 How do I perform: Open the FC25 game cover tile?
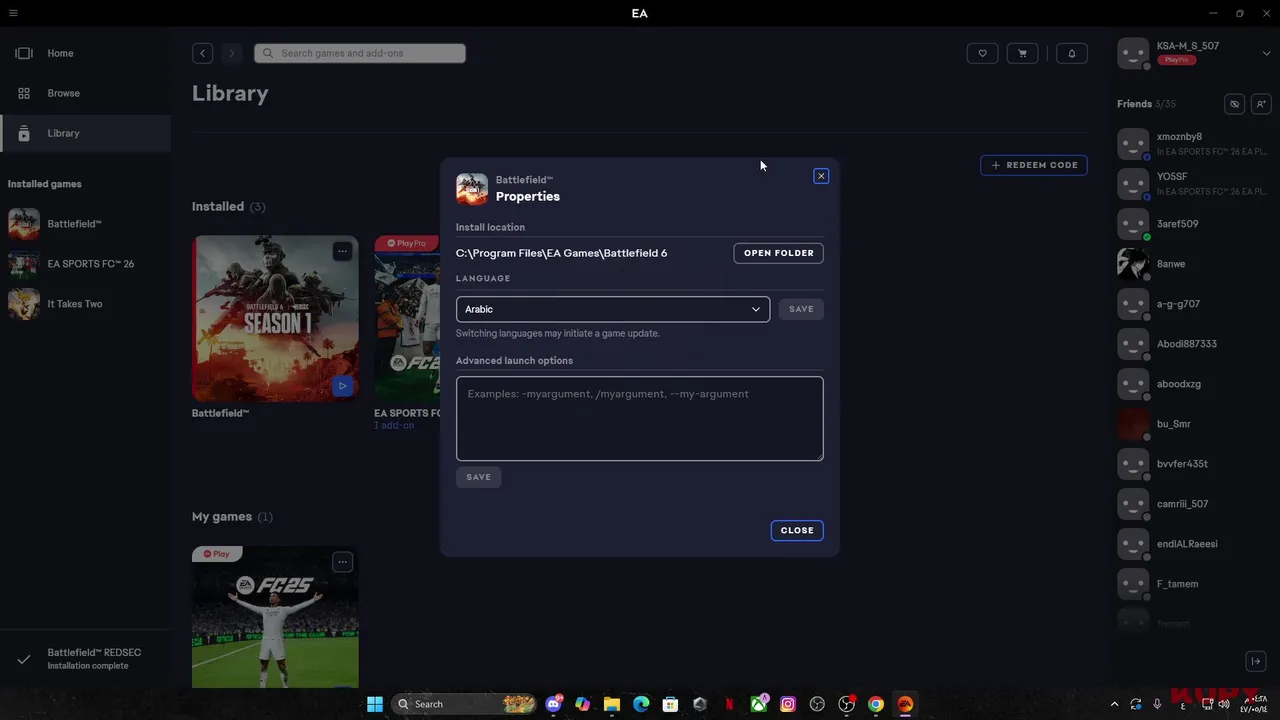click(x=275, y=616)
